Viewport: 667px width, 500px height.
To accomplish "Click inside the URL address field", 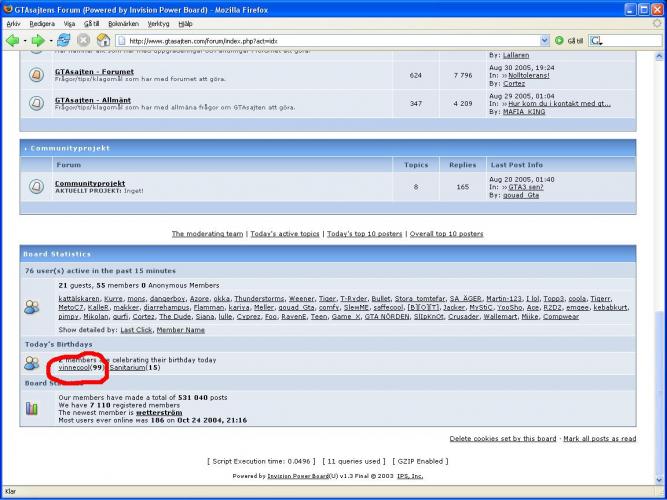I will tap(330, 41).
